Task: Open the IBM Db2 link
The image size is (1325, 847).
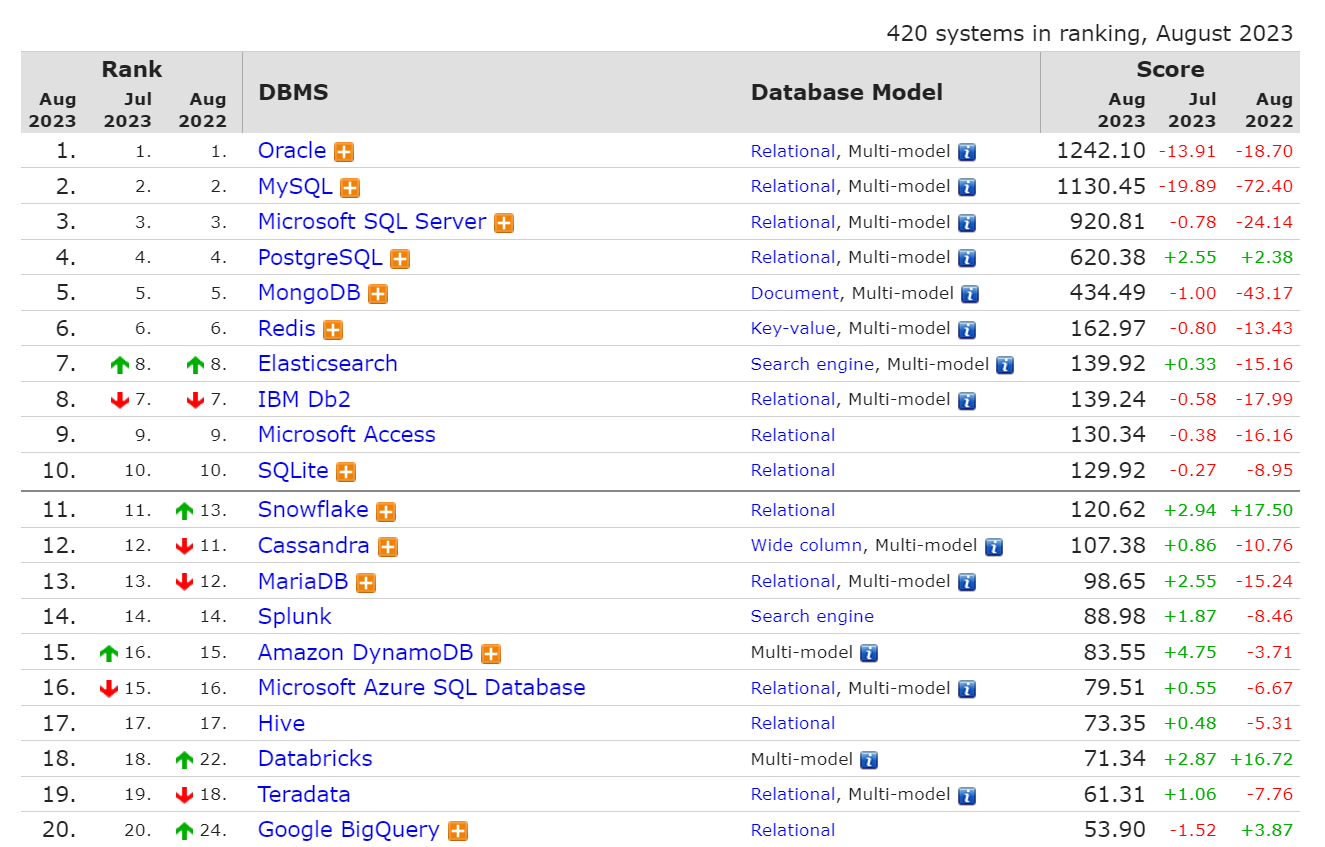Action: (x=304, y=399)
